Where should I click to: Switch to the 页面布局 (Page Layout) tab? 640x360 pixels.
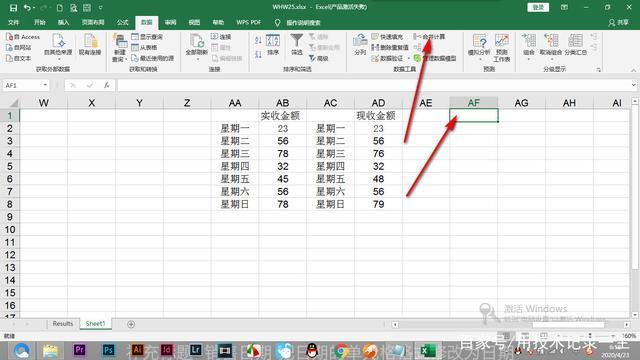[93, 22]
